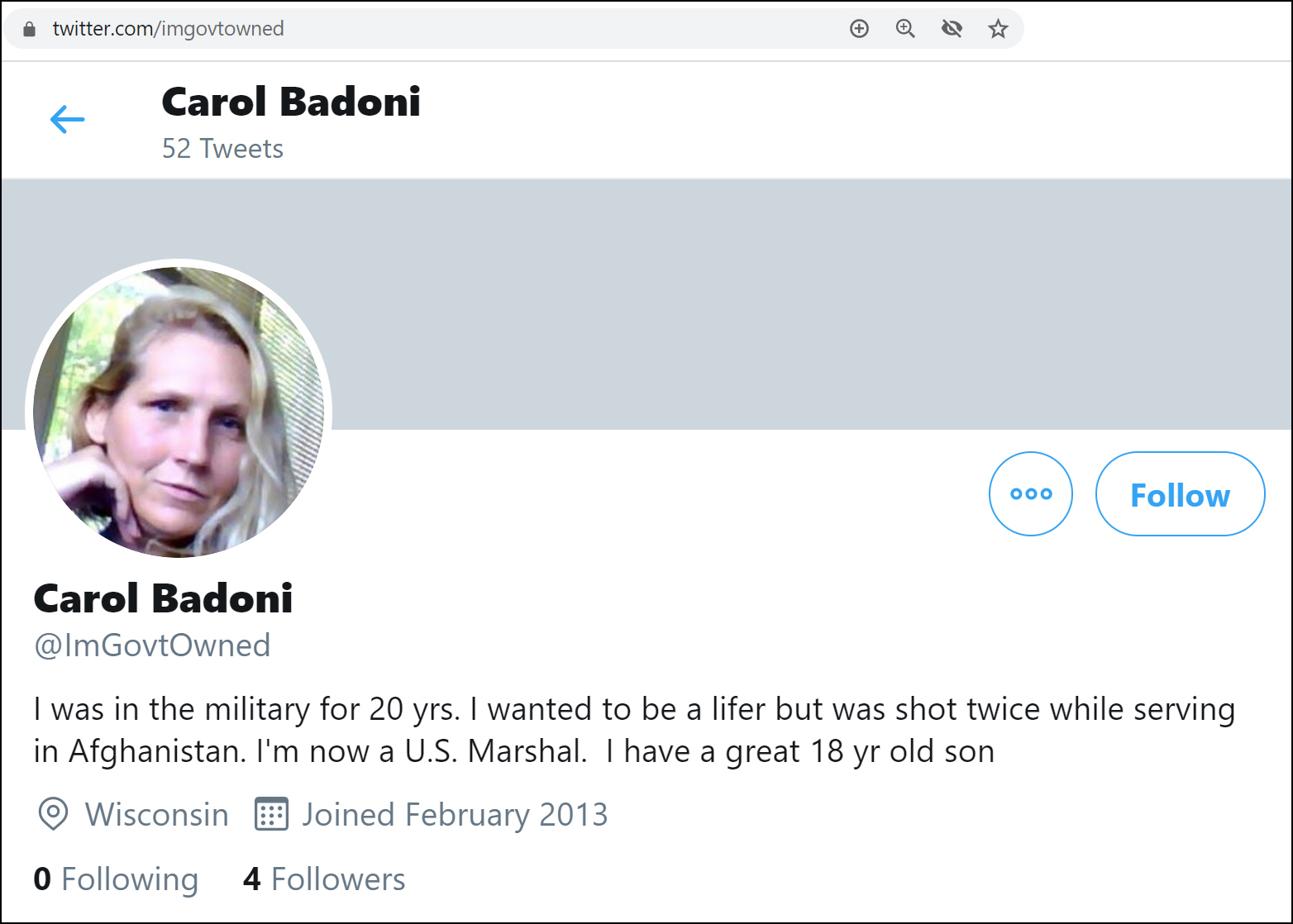Click the back arrow icon
This screenshot has height=924, width=1293.
pos(67,119)
